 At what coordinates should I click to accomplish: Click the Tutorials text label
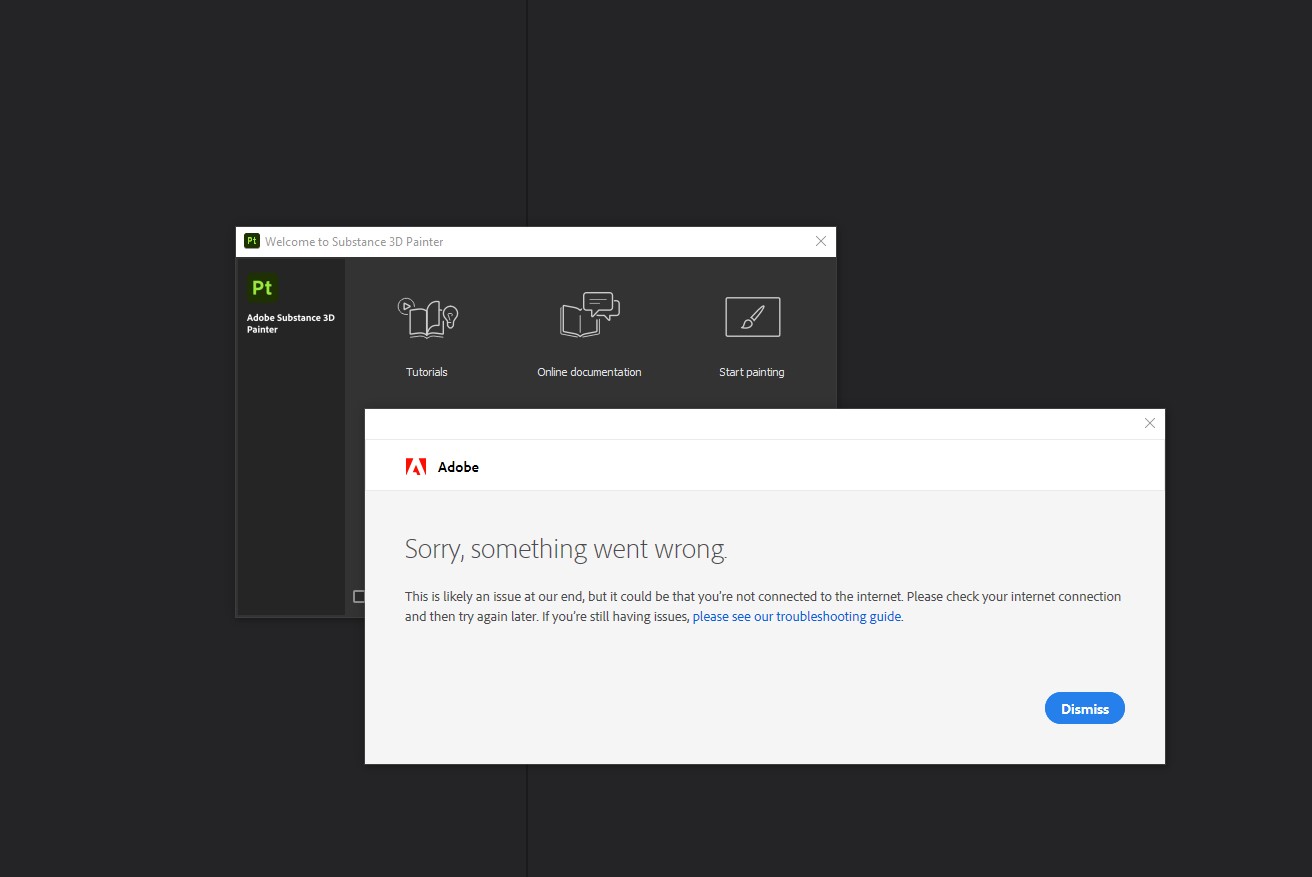427,371
